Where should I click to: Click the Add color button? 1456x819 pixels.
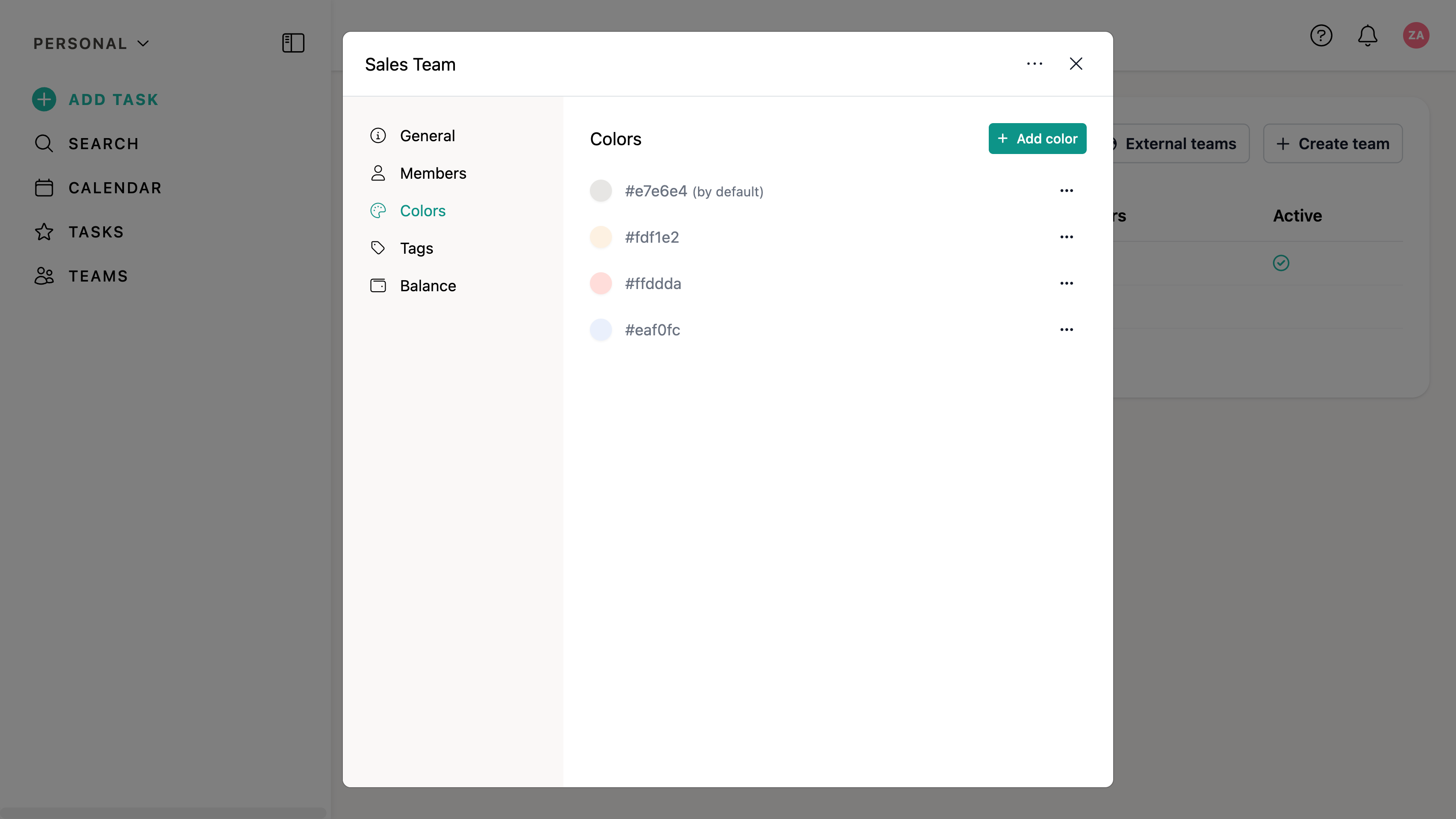1036,139
